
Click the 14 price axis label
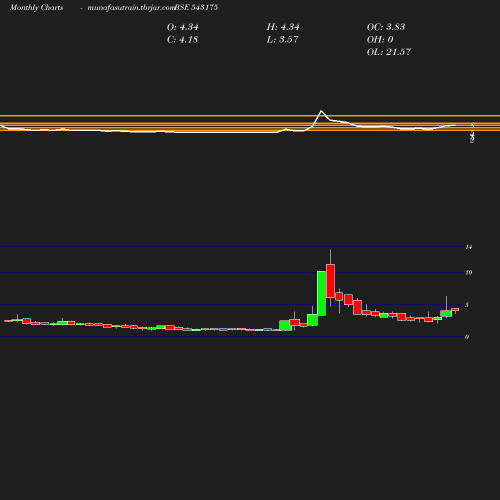pyautogui.click(x=469, y=247)
